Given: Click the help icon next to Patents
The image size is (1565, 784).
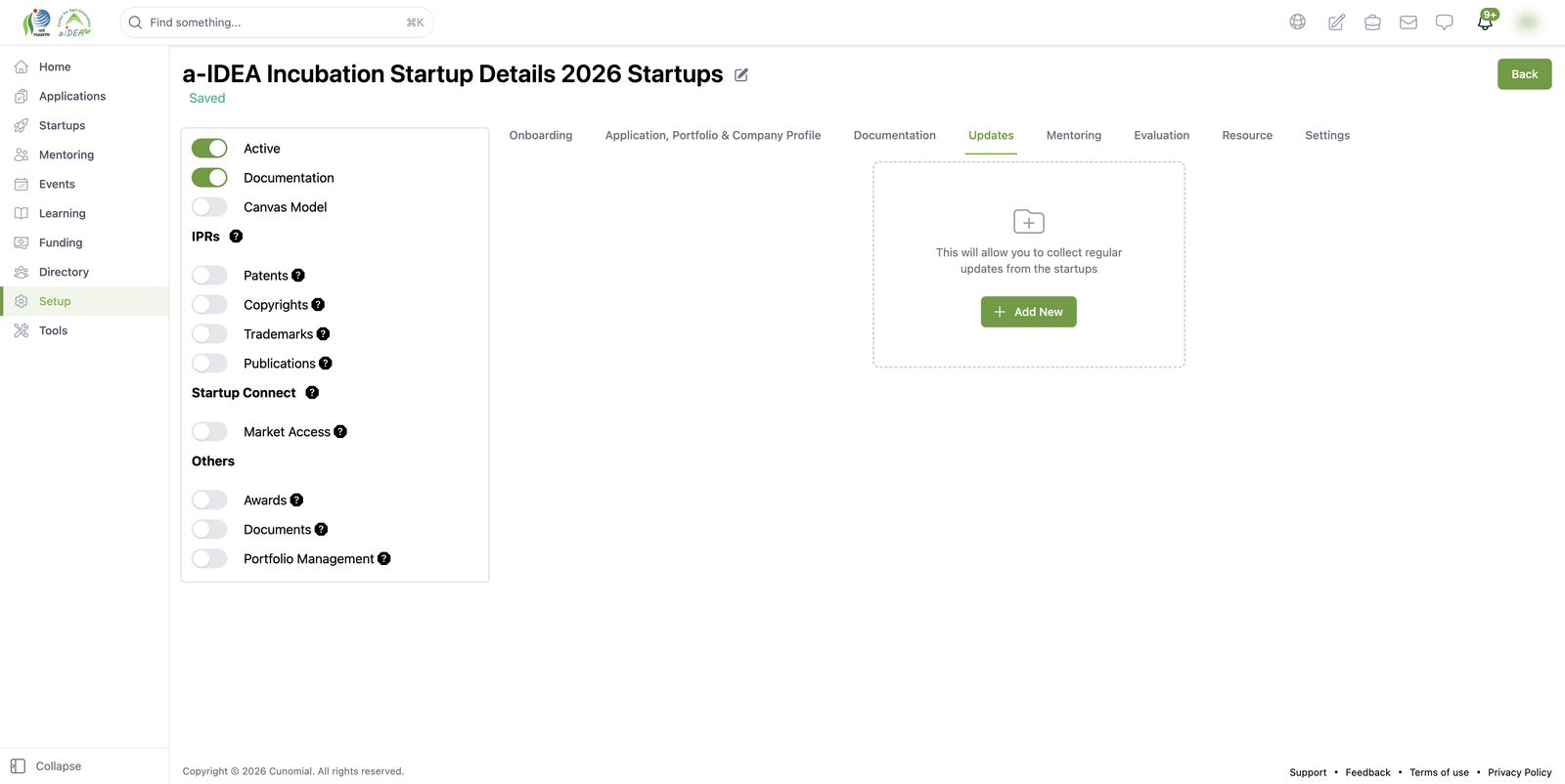Looking at the screenshot, I should coord(298,276).
